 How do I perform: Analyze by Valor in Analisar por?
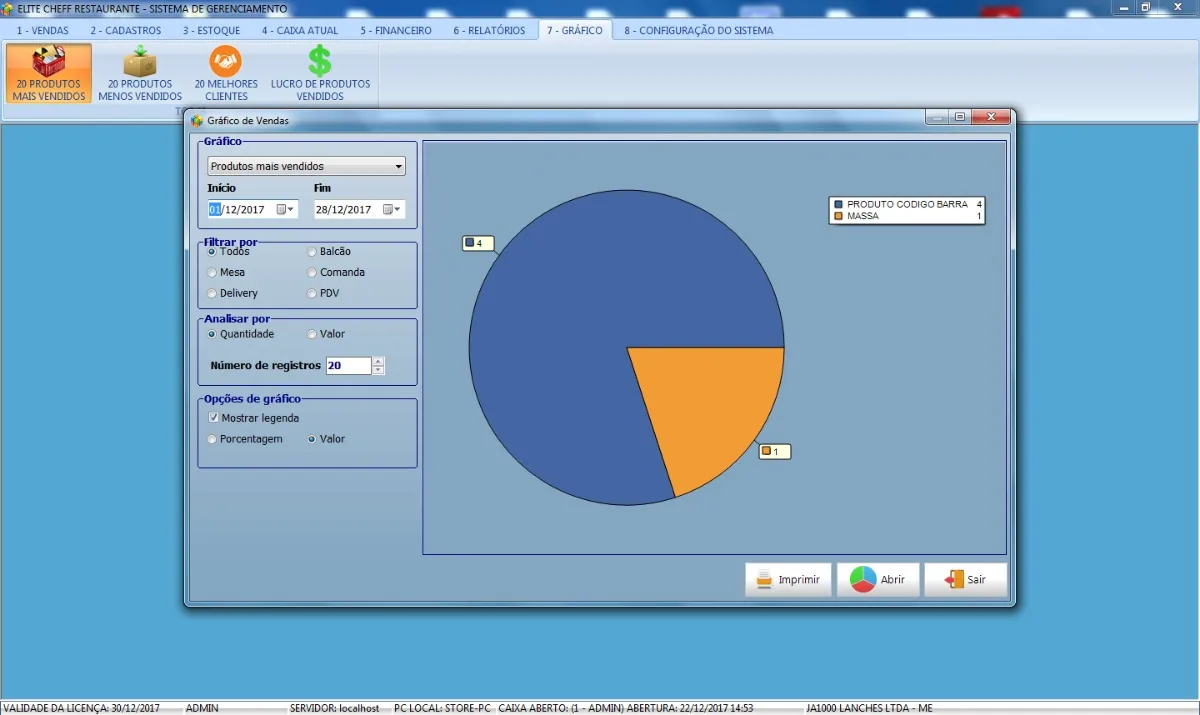(326, 334)
